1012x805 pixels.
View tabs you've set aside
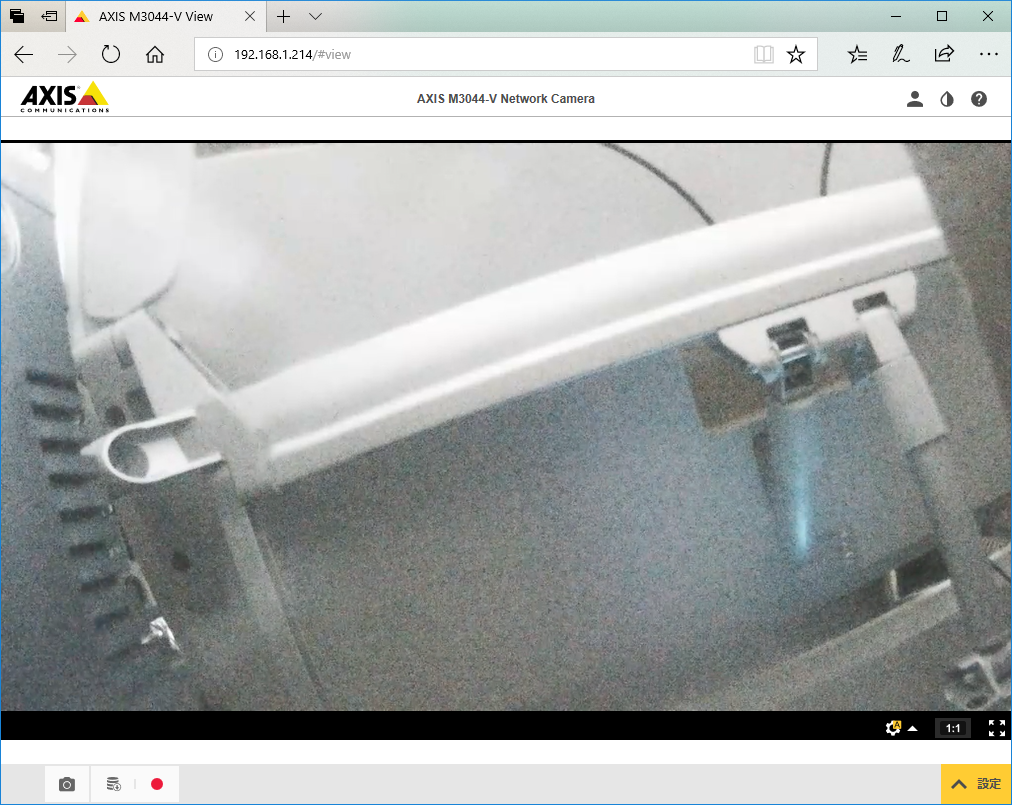17,16
